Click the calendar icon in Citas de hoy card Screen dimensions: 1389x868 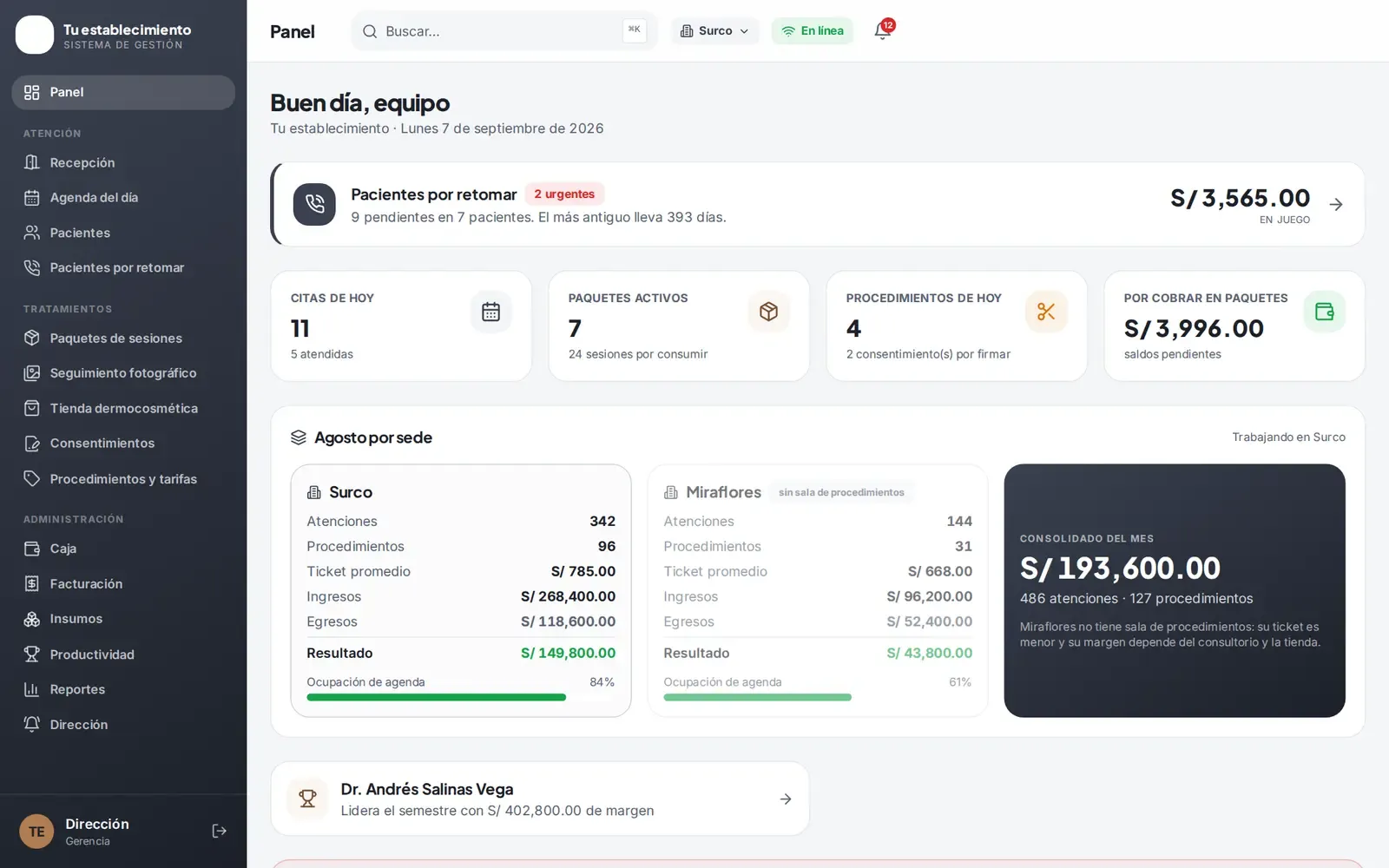point(490,312)
